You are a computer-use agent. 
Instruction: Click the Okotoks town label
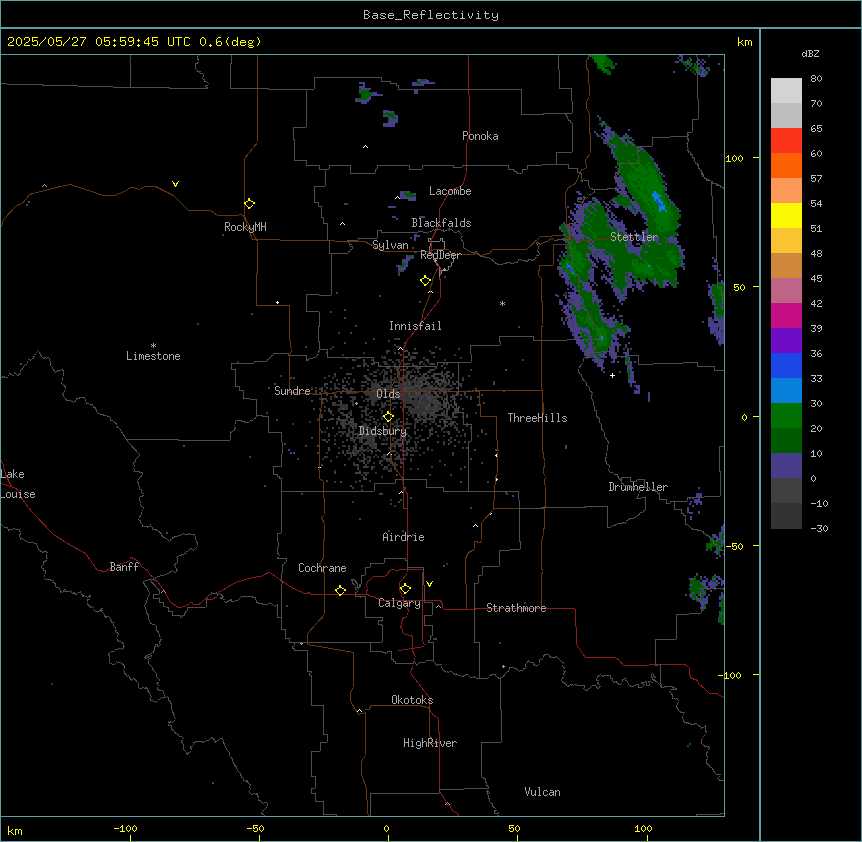click(412, 700)
